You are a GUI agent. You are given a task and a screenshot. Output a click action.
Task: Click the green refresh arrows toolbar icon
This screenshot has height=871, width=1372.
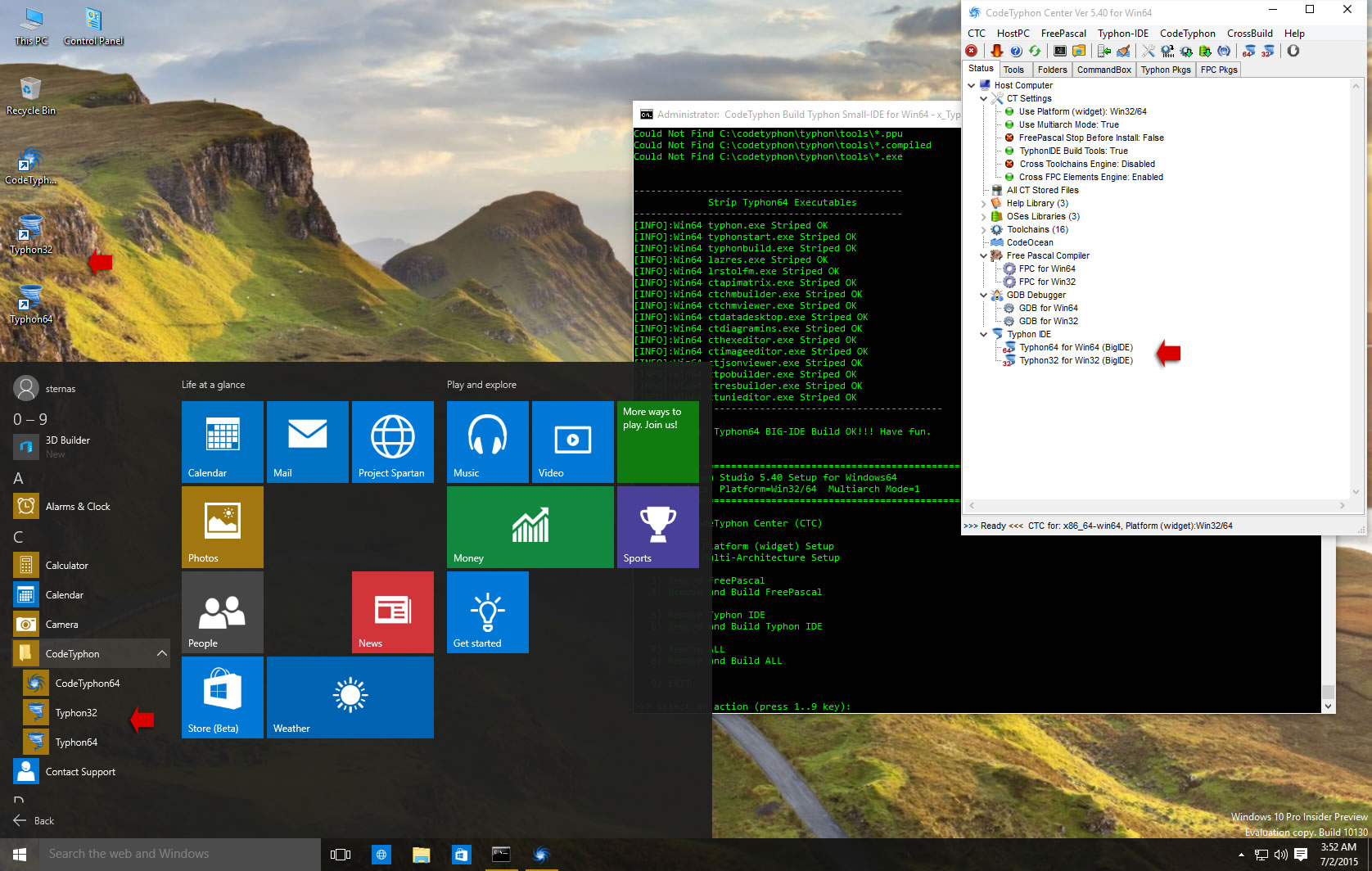point(1035,51)
